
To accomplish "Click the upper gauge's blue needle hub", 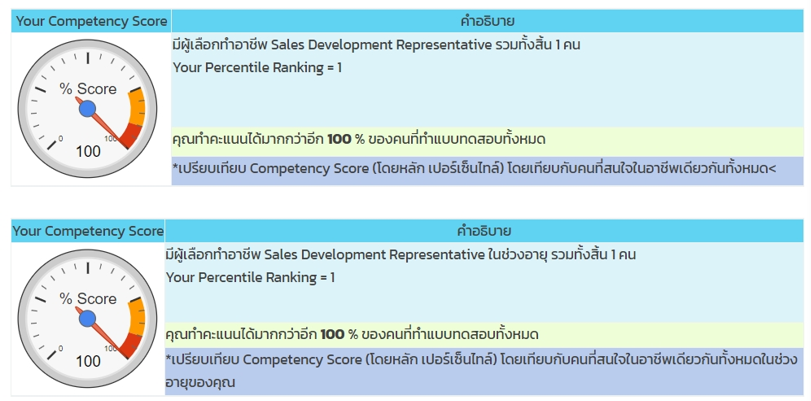I will pos(87,108).
